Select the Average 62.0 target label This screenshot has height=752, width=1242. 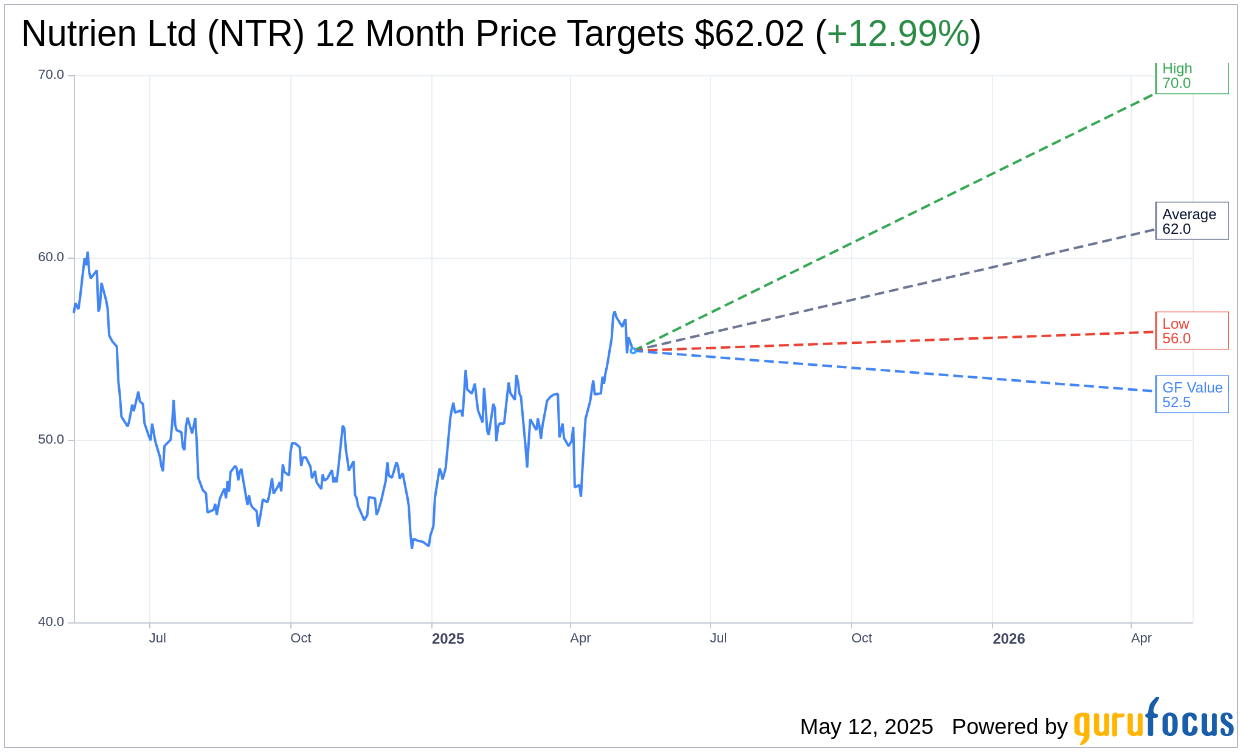click(x=1192, y=221)
